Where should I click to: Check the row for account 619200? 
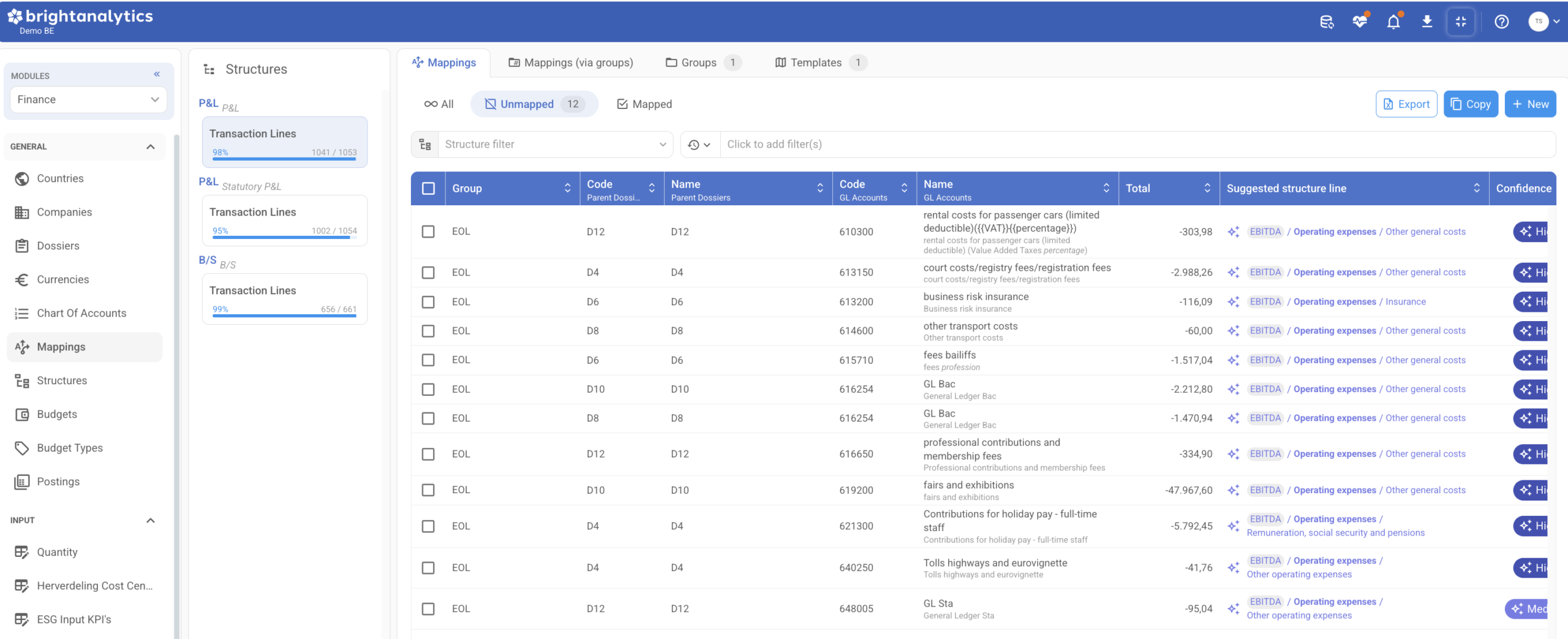point(428,490)
